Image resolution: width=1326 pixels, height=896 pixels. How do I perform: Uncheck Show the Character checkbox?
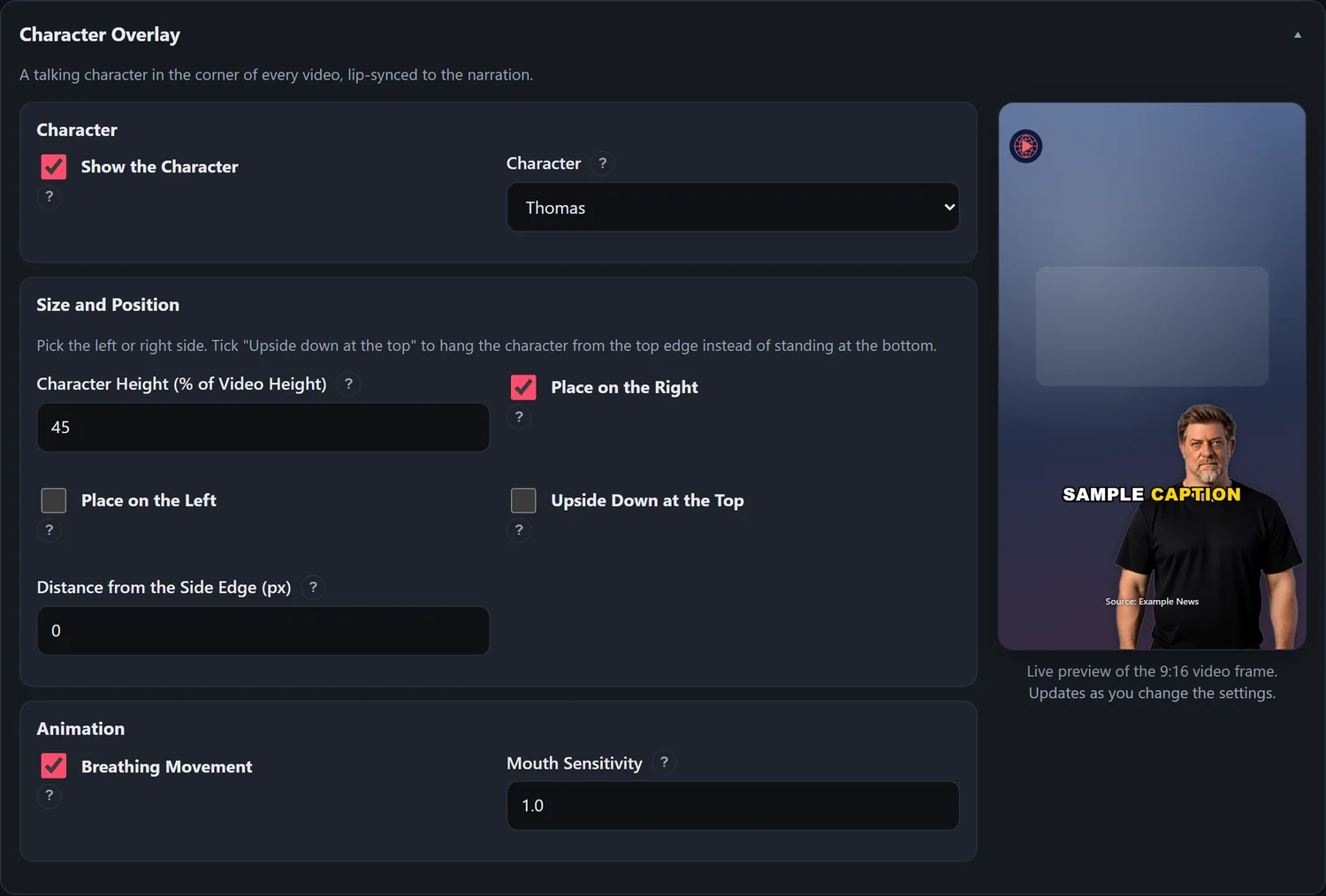click(54, 167)
